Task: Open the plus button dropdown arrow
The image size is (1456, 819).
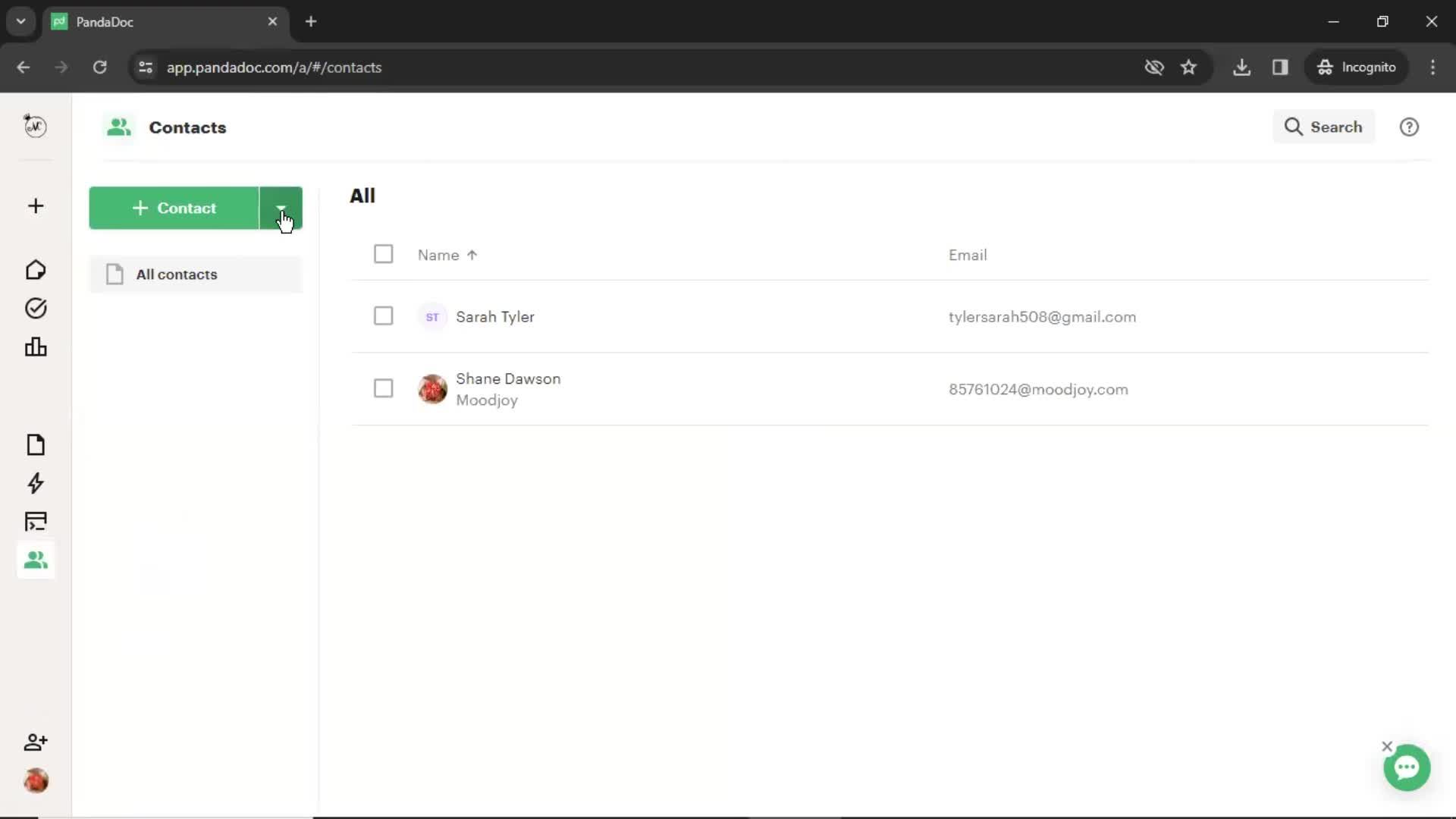Action: (281, 208)
